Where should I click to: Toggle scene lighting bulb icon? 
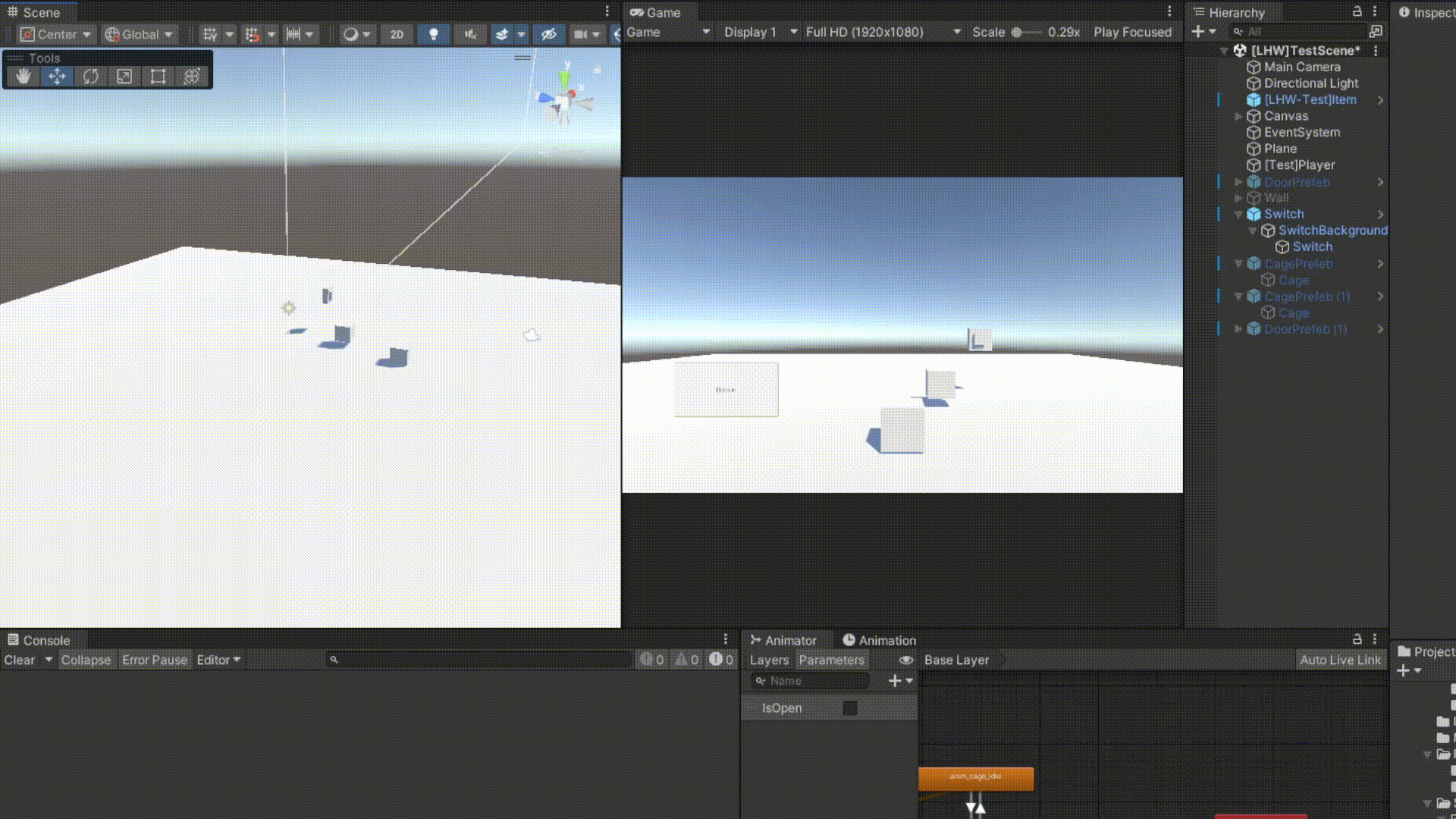pyautogui.click(x=434, y=34)
